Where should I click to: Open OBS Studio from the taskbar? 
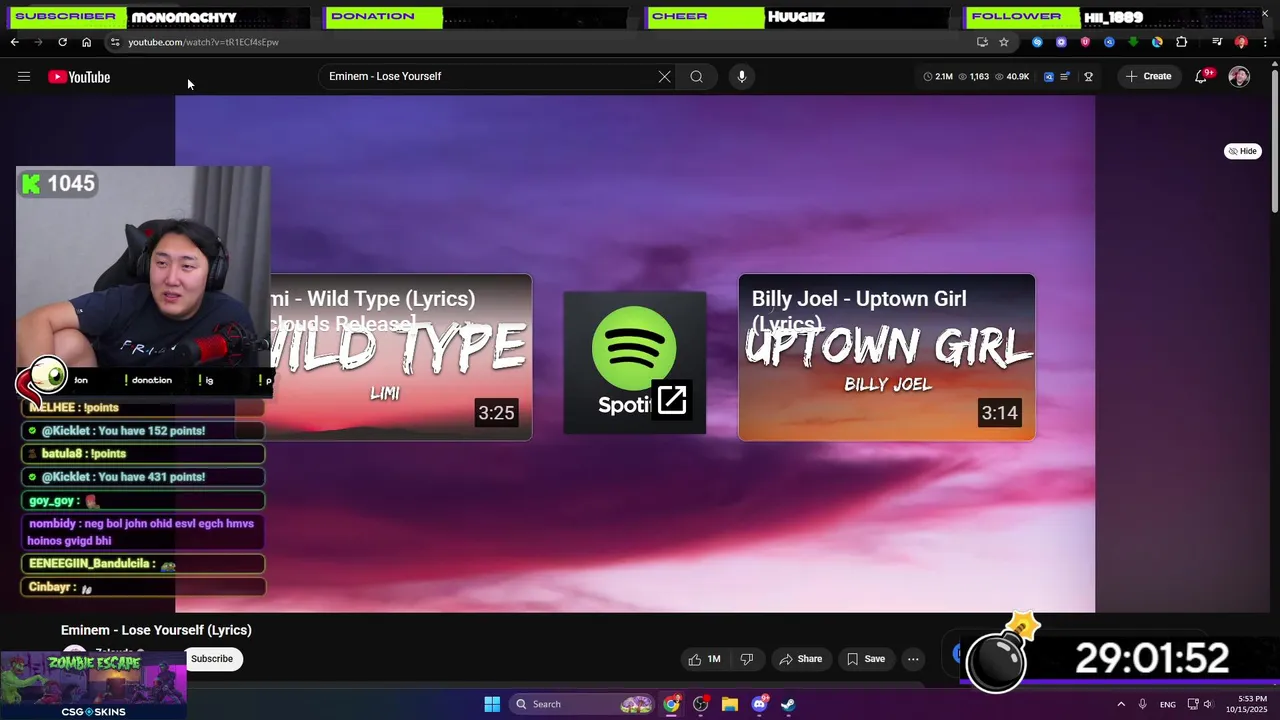coord(700,704)
